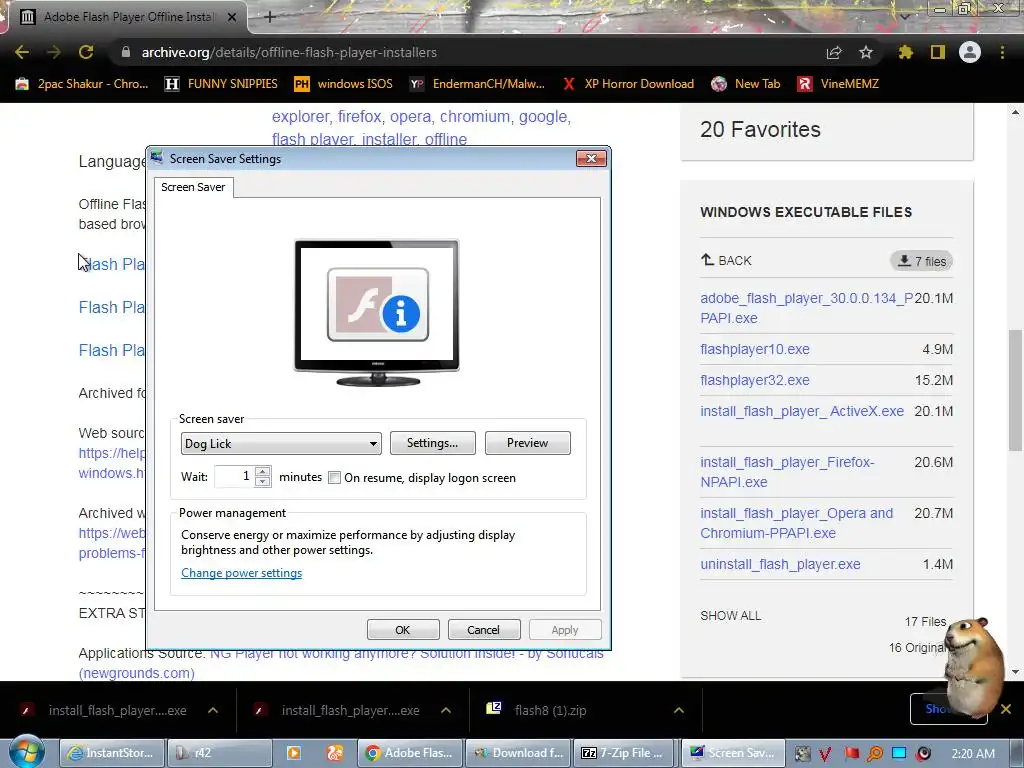
Task: Switch to 7-Zip File taskbar window
Action: [x=624, y=753]
